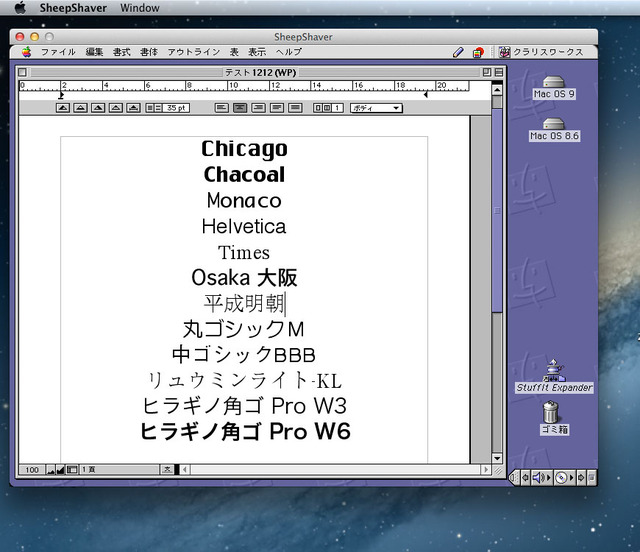Open the host SheepShaver menu in the macOS menu bar
This screenshot has width=640, height=552.
click(x=73, y=8)
